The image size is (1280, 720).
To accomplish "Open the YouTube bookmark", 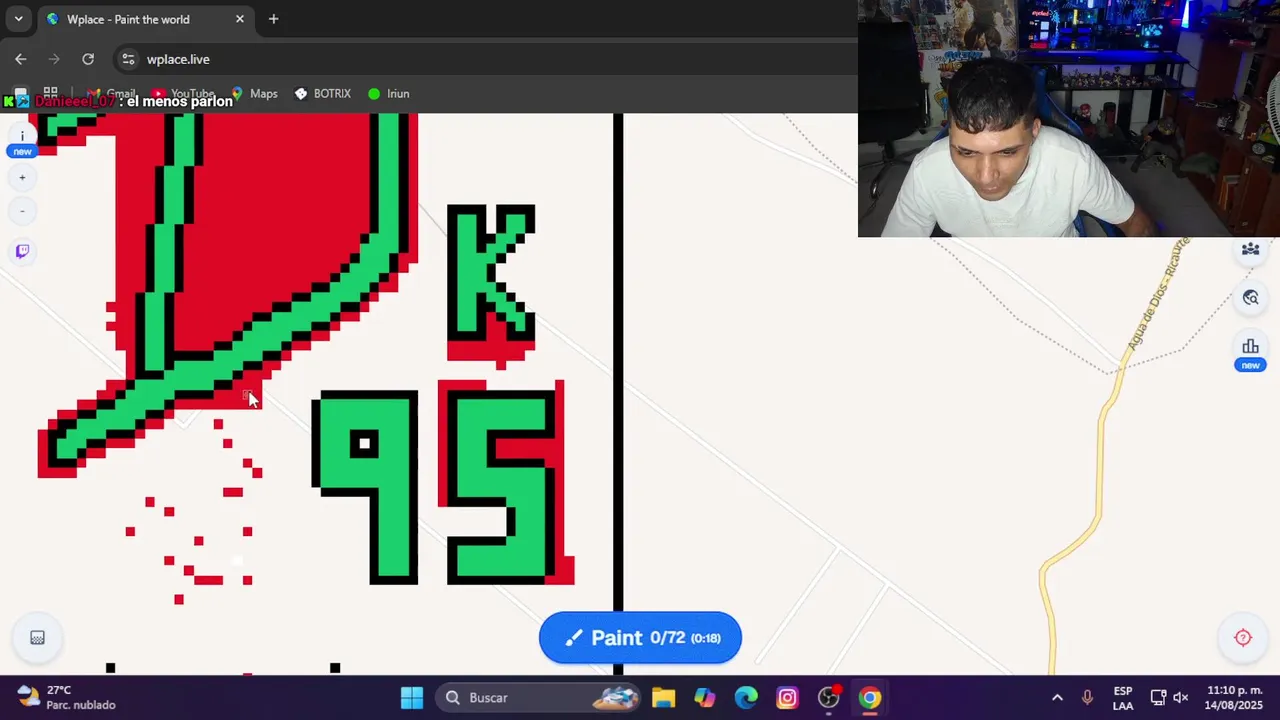I will click(185, 95).
